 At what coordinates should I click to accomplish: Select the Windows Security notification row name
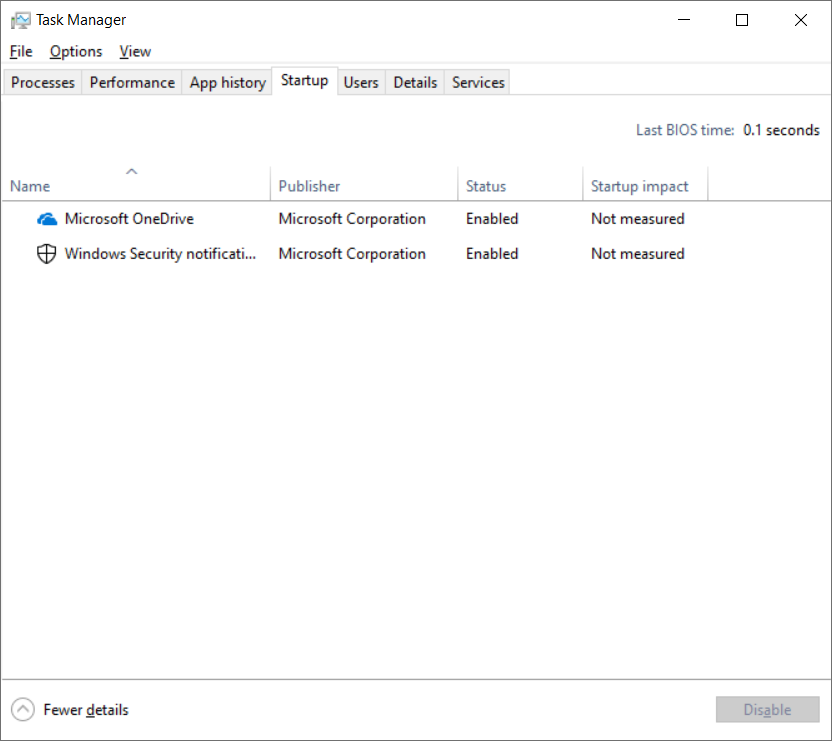pyautogui.click(x=160, y=254)
